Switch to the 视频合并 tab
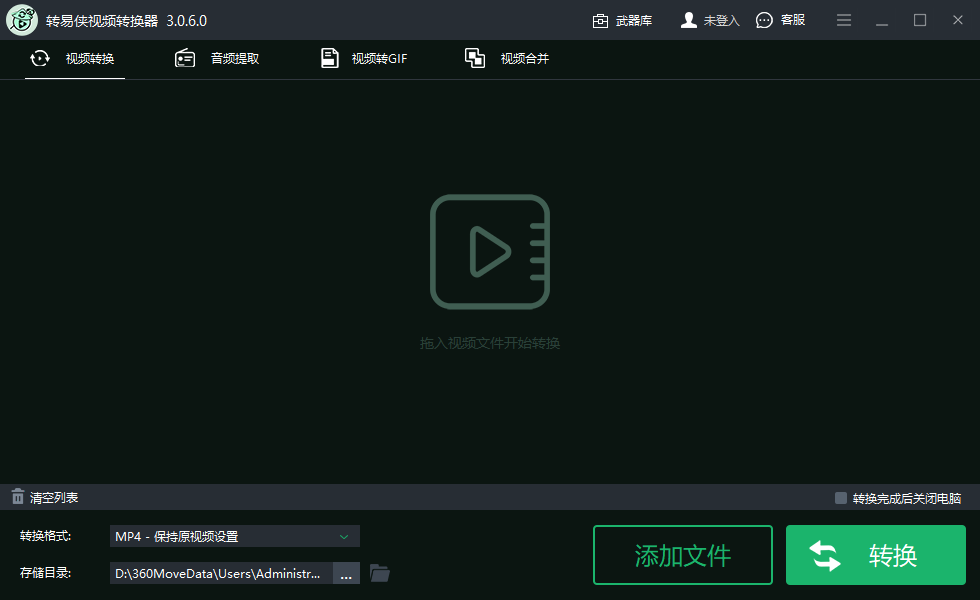 click(x=507, y=59)
